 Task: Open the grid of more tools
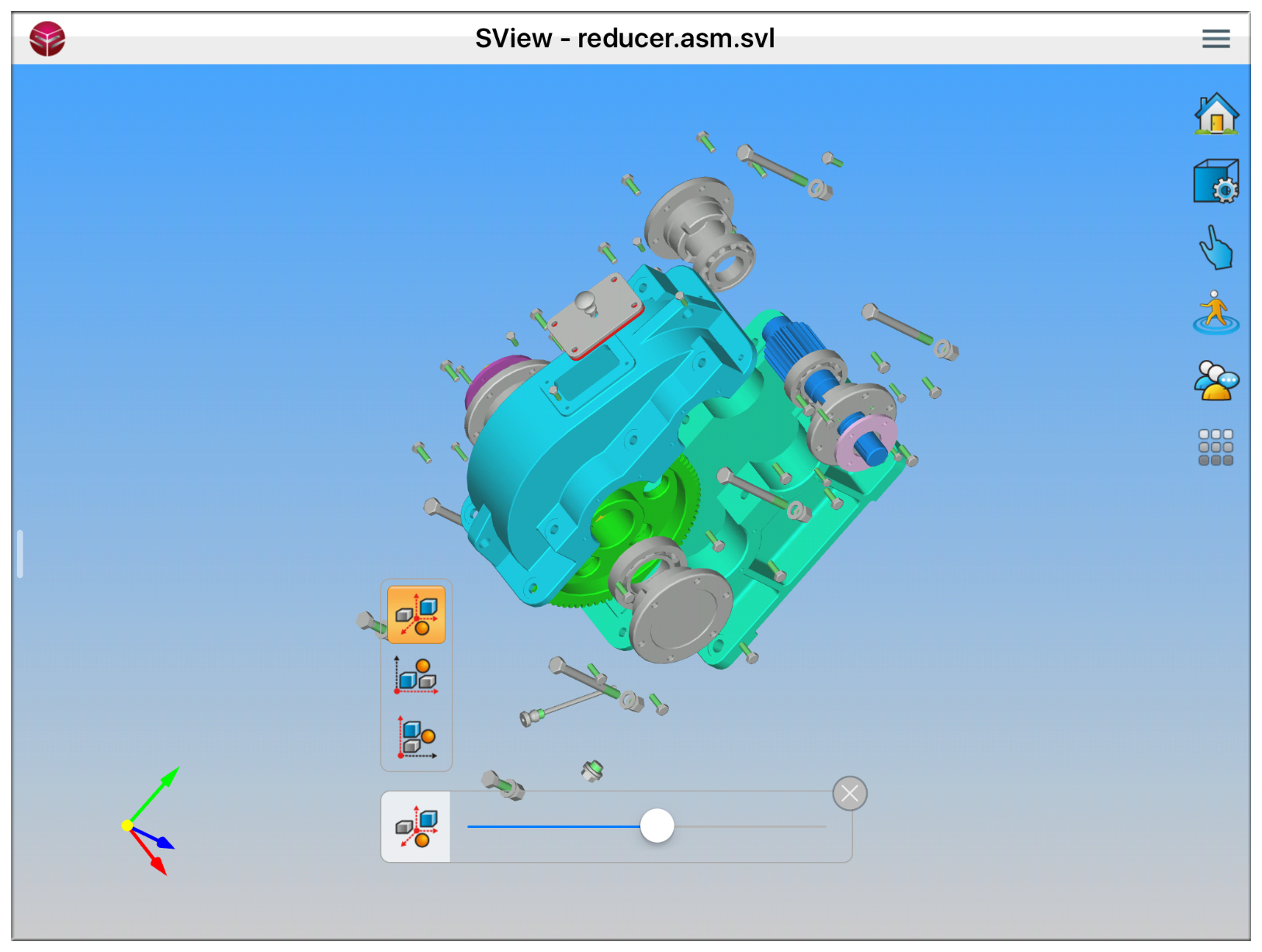click(1215, 448)
